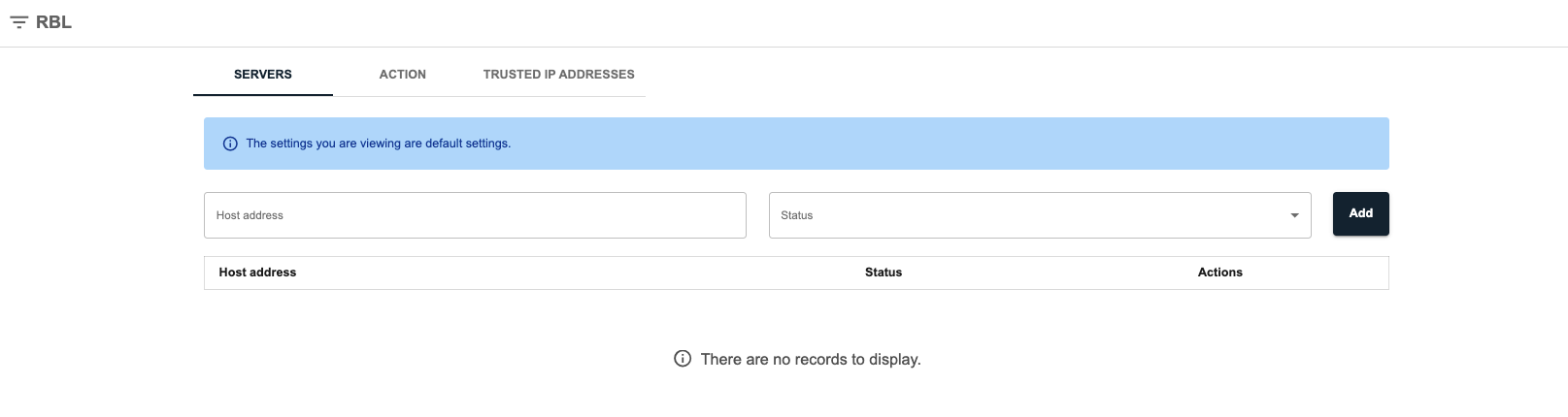Click the RBL page title
This screenshot has height=417, width=1568.
[53, 22]
